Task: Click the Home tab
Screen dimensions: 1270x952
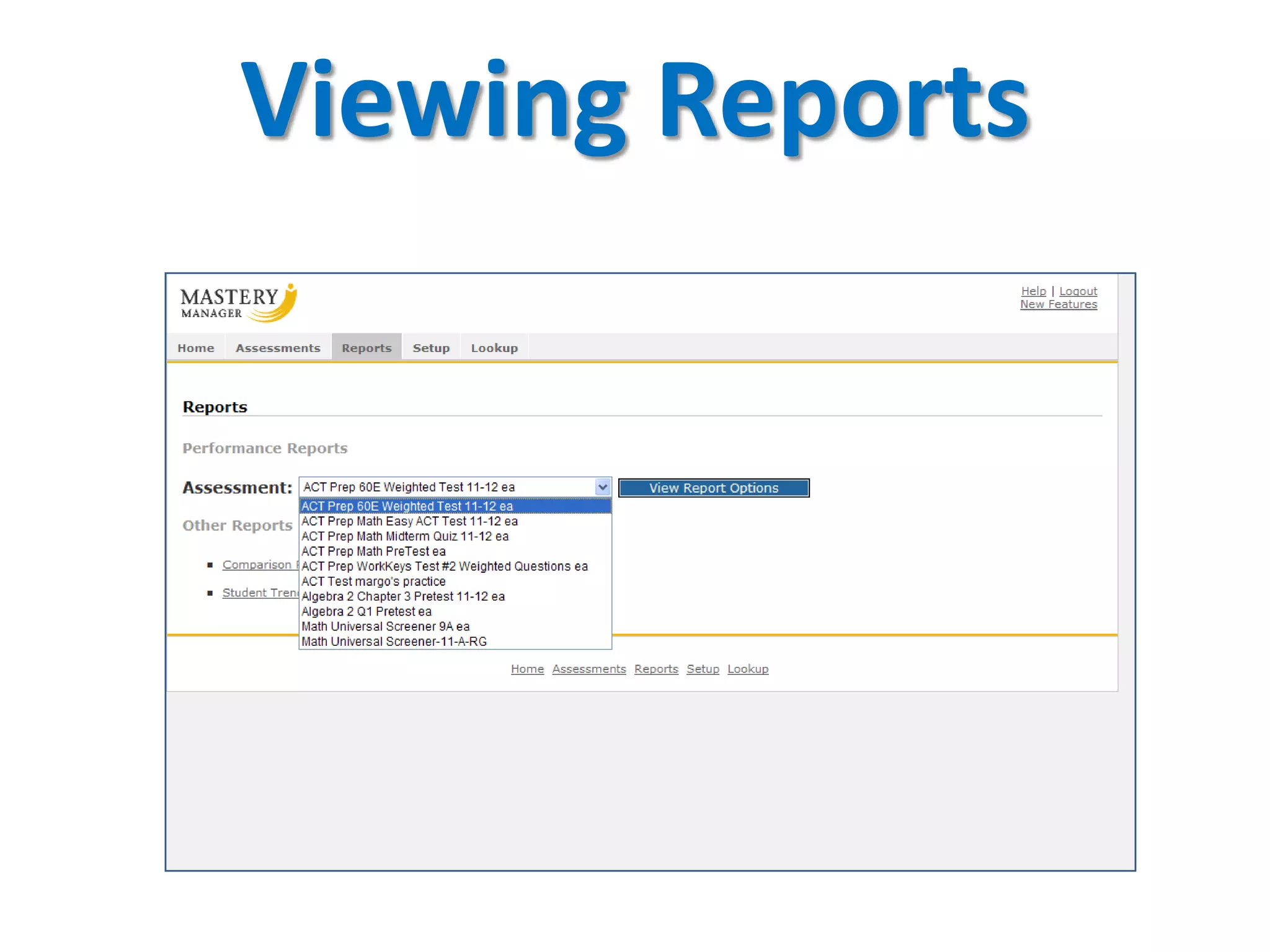Action: [x=196, y=348]
